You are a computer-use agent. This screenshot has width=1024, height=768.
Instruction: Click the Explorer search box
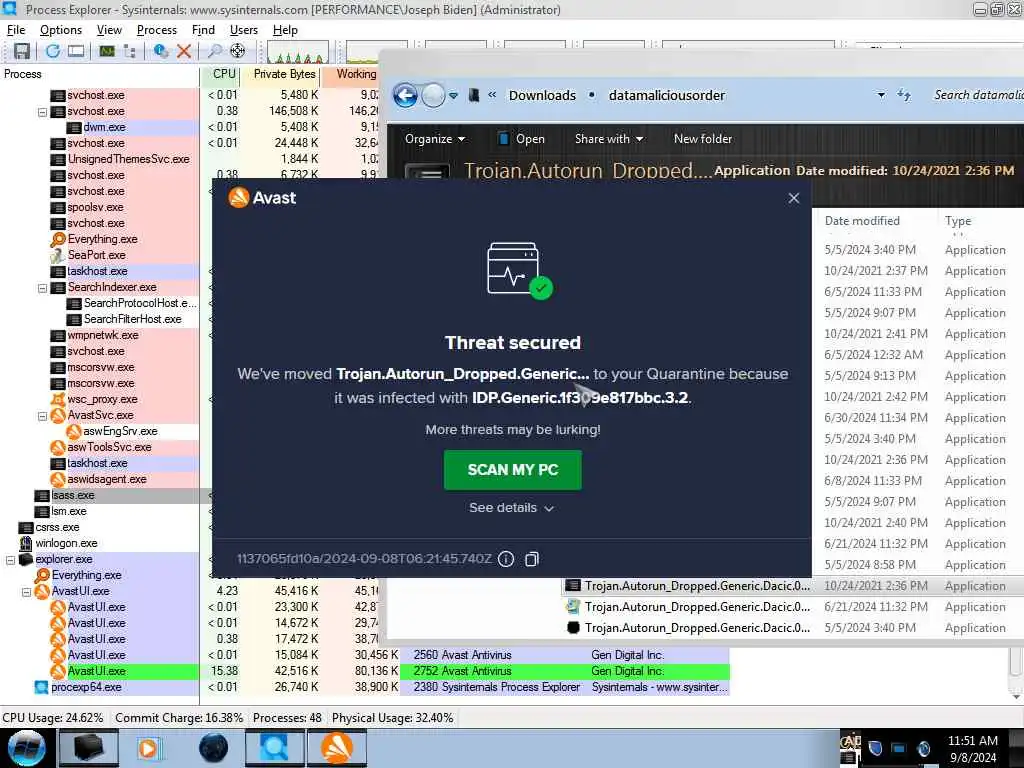point(978,95)
